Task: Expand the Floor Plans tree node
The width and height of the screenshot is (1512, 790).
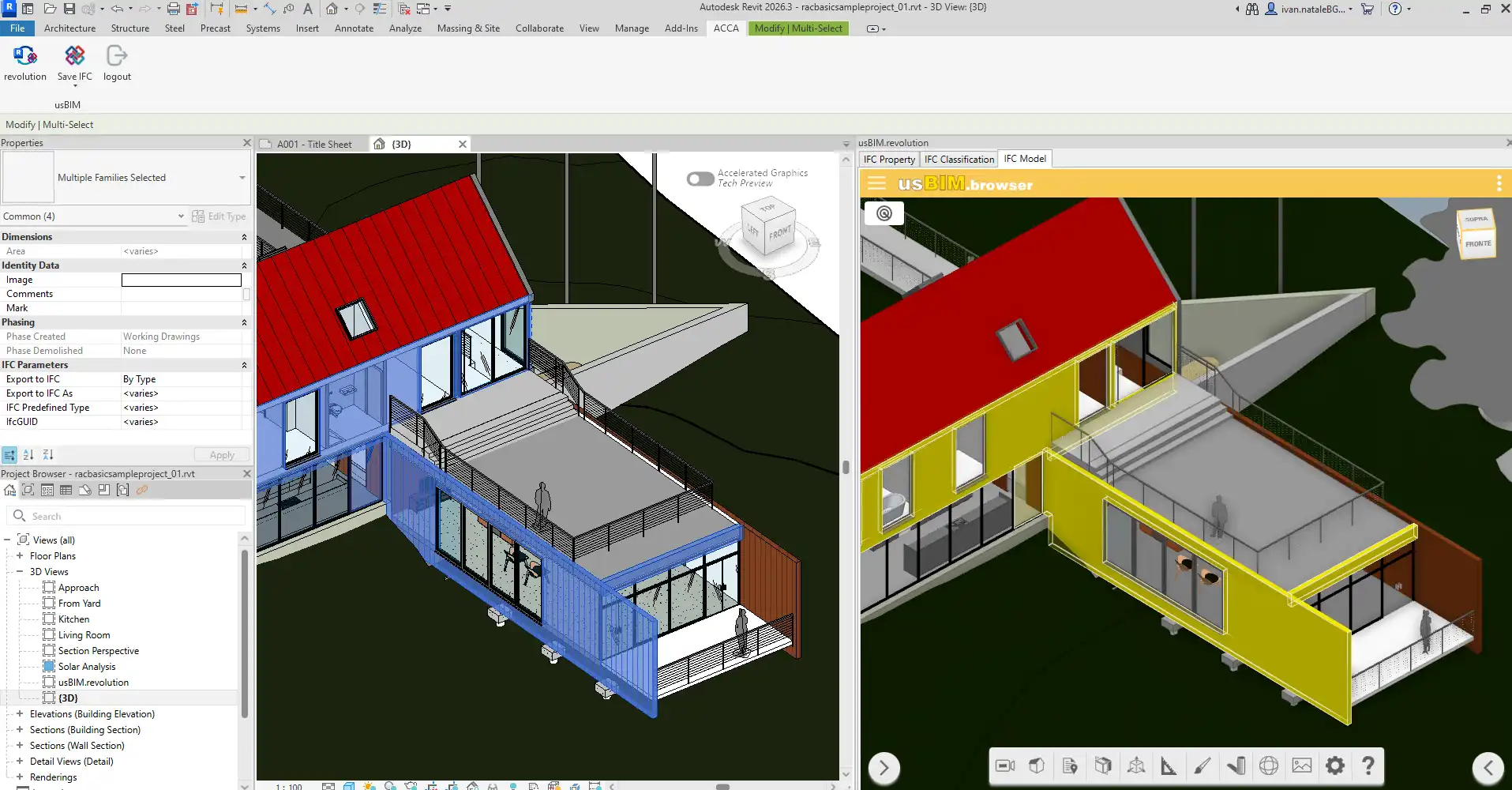Action: [x=20, y=556]
